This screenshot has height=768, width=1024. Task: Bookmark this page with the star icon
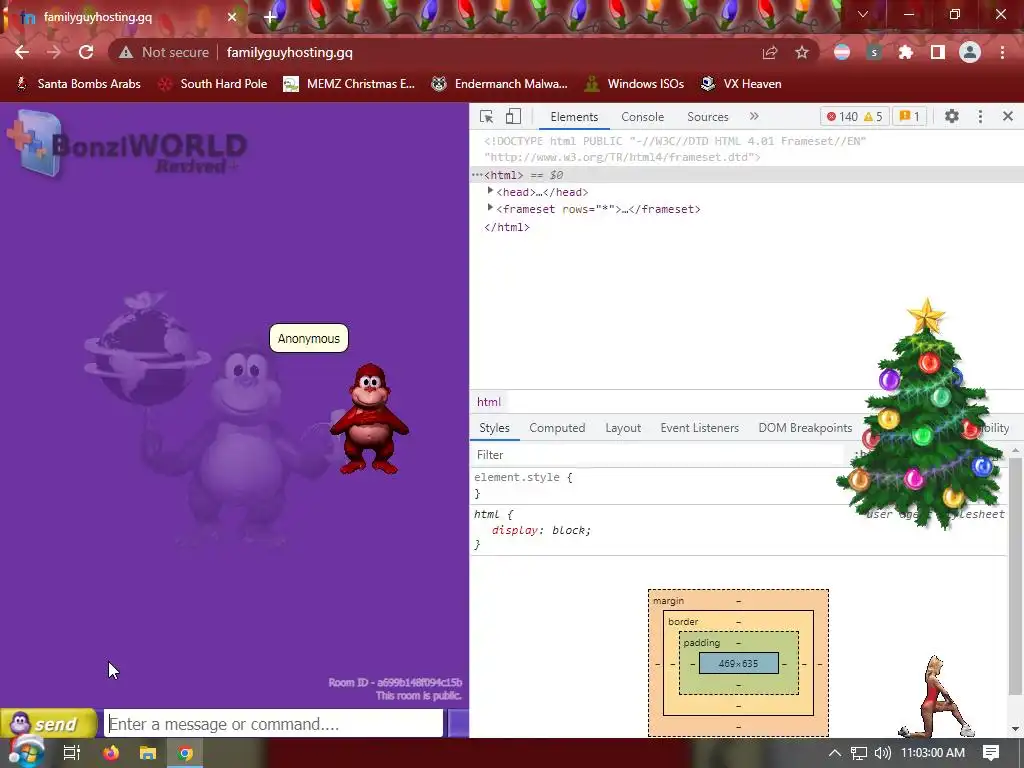tap(802, 52)
